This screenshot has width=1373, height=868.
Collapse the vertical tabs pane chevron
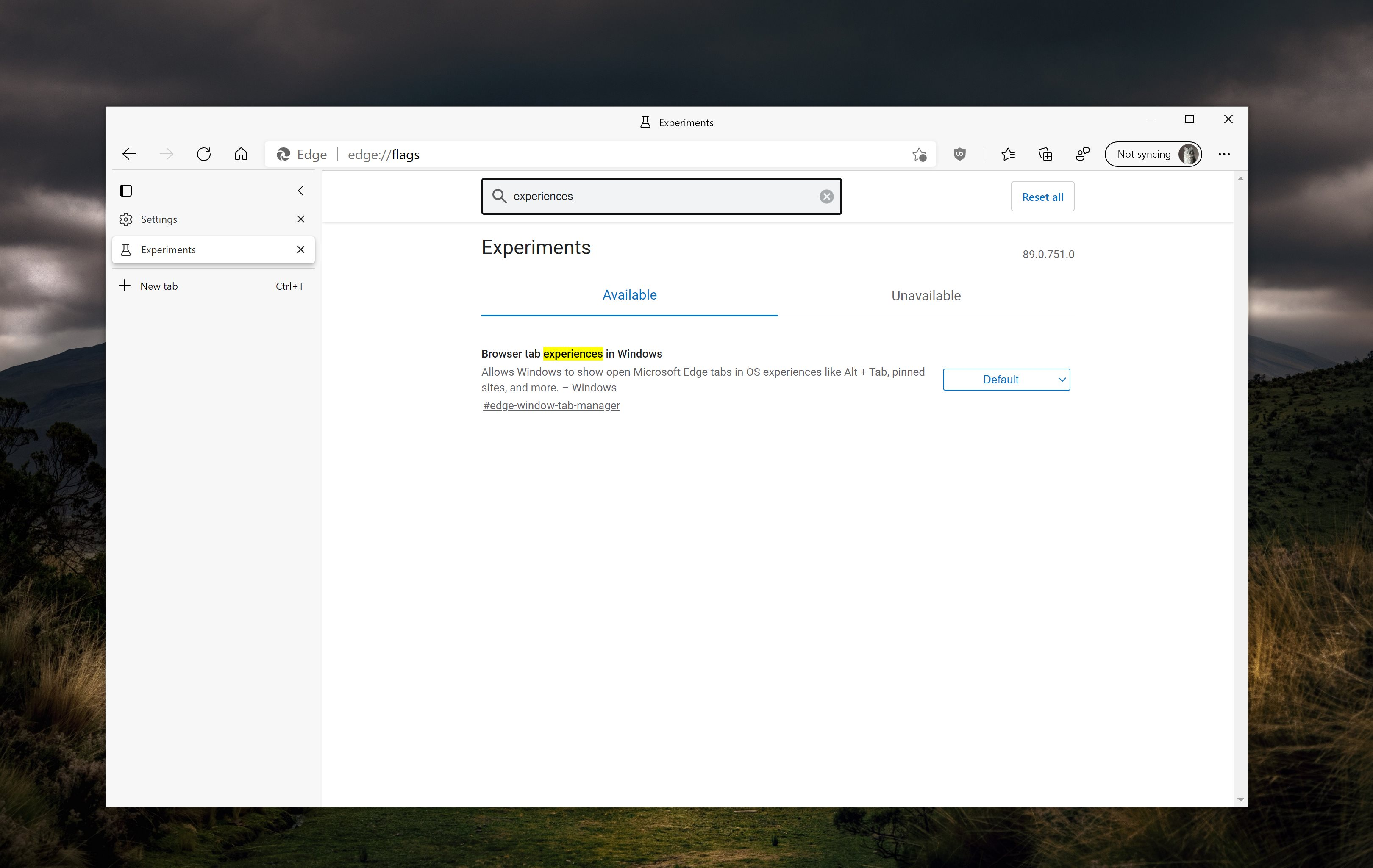tap(300, 190)
